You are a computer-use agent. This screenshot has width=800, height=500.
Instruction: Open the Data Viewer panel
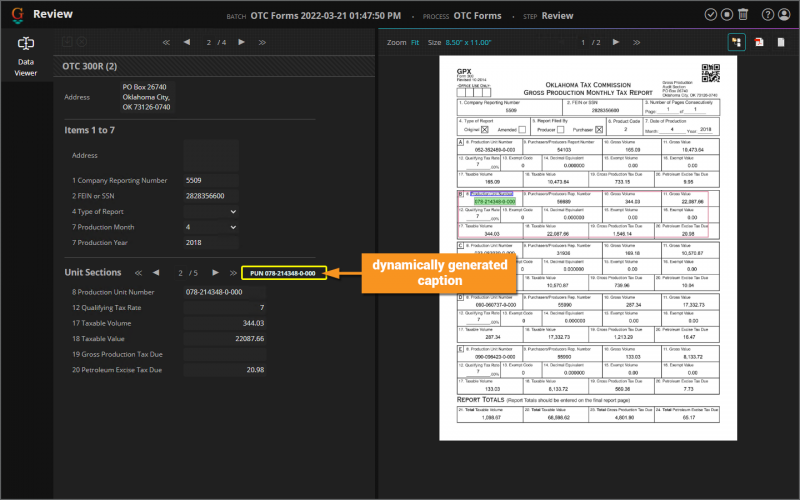click(26, 52)
